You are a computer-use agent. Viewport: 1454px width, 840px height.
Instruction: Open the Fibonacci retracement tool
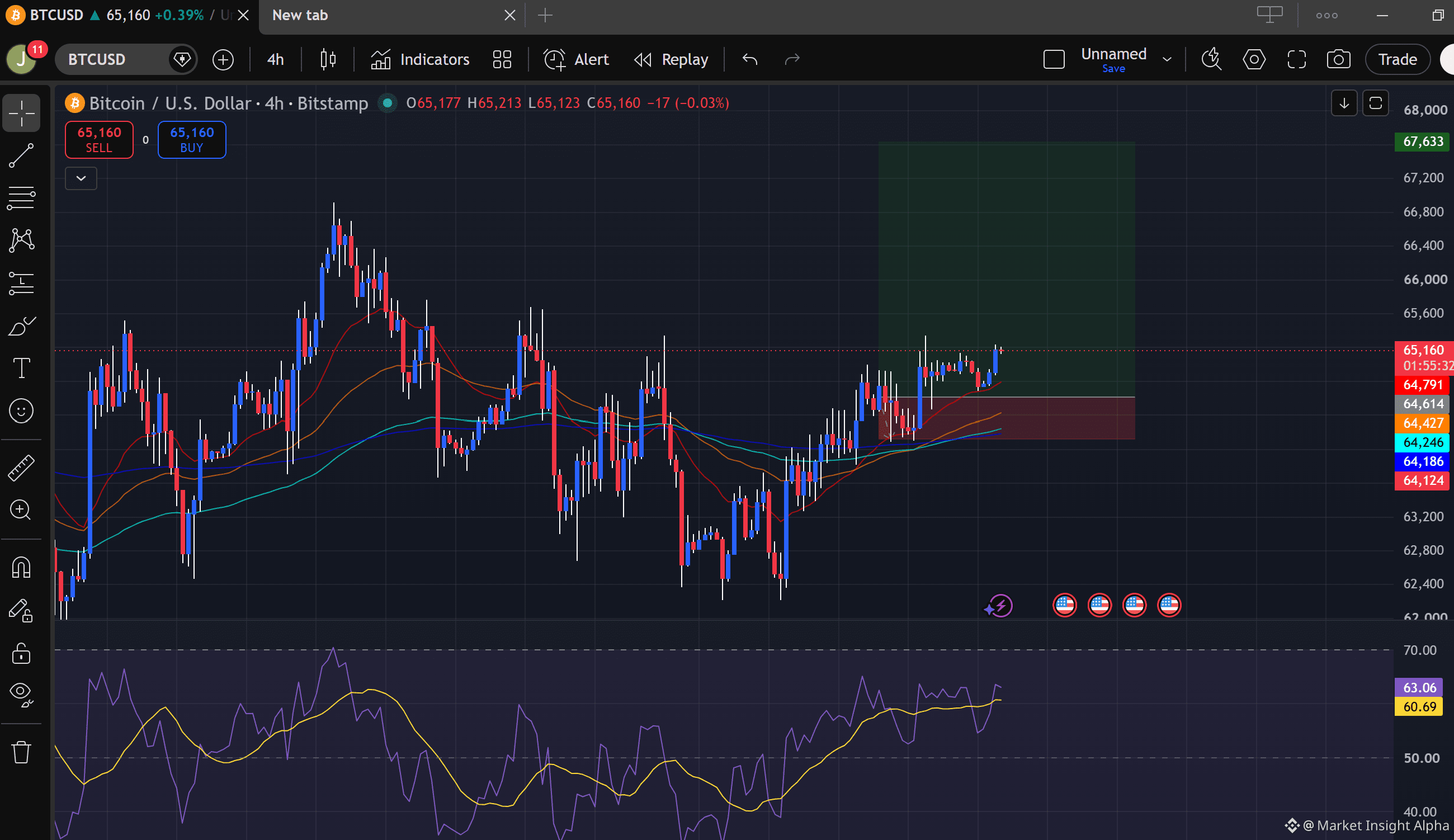(21, 198)
